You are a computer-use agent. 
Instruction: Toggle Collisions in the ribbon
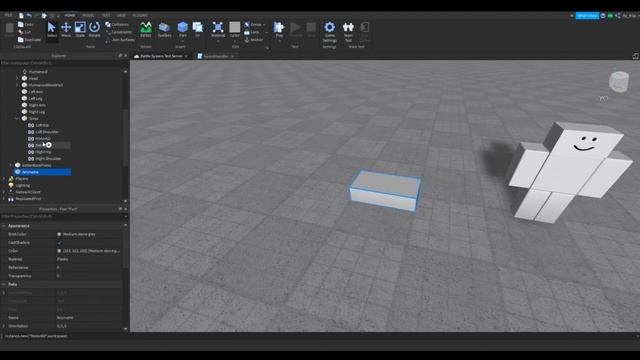pos(117,24)
